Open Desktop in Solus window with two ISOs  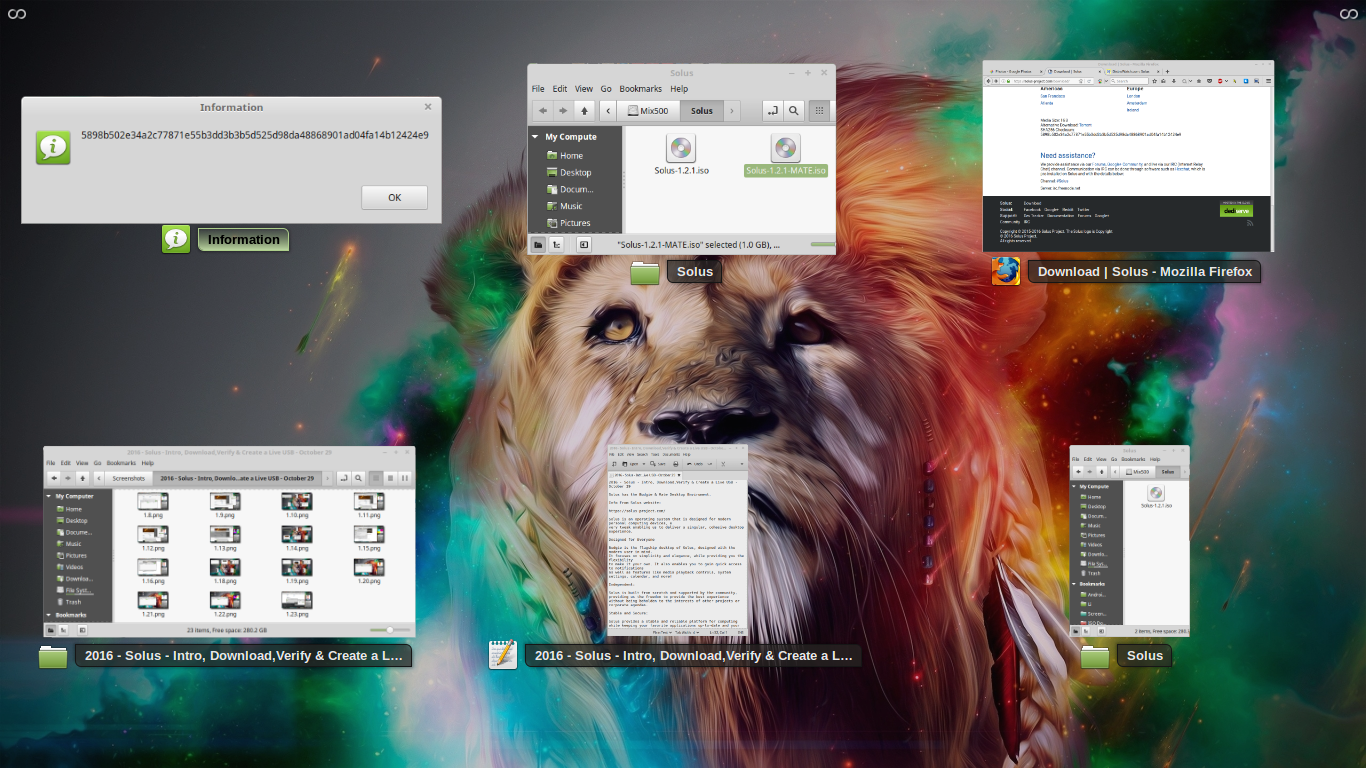tap(569, 172)
